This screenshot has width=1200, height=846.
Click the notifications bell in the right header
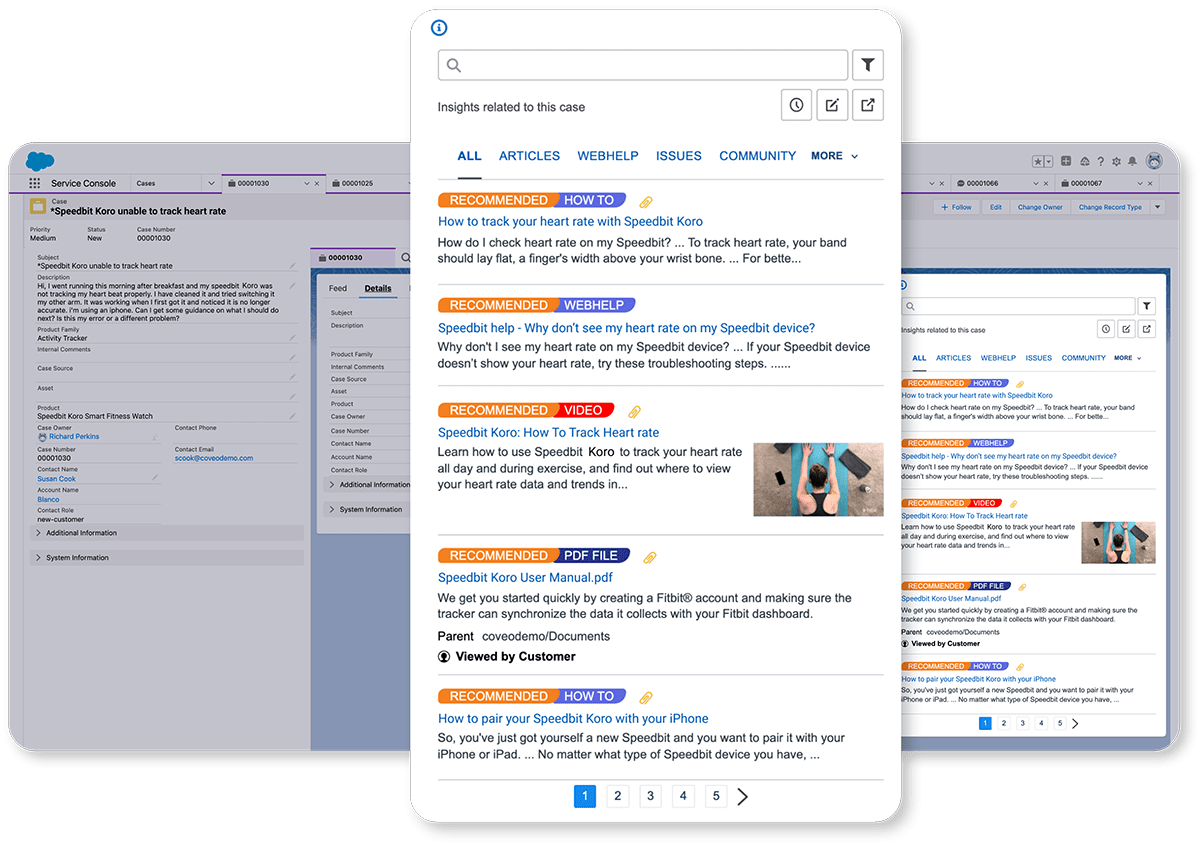(x=1133, y=161)
